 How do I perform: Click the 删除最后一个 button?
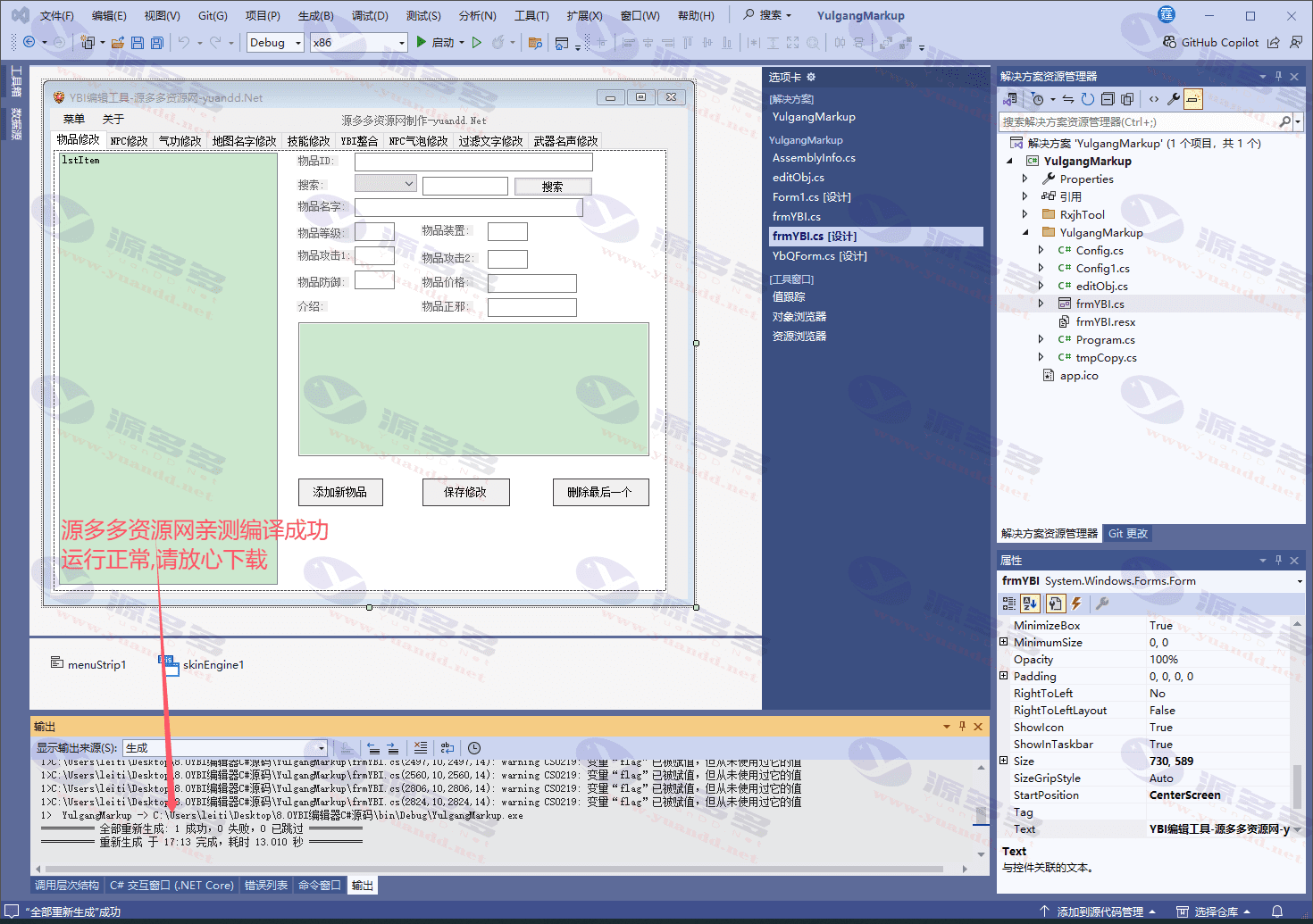[600, 492]
